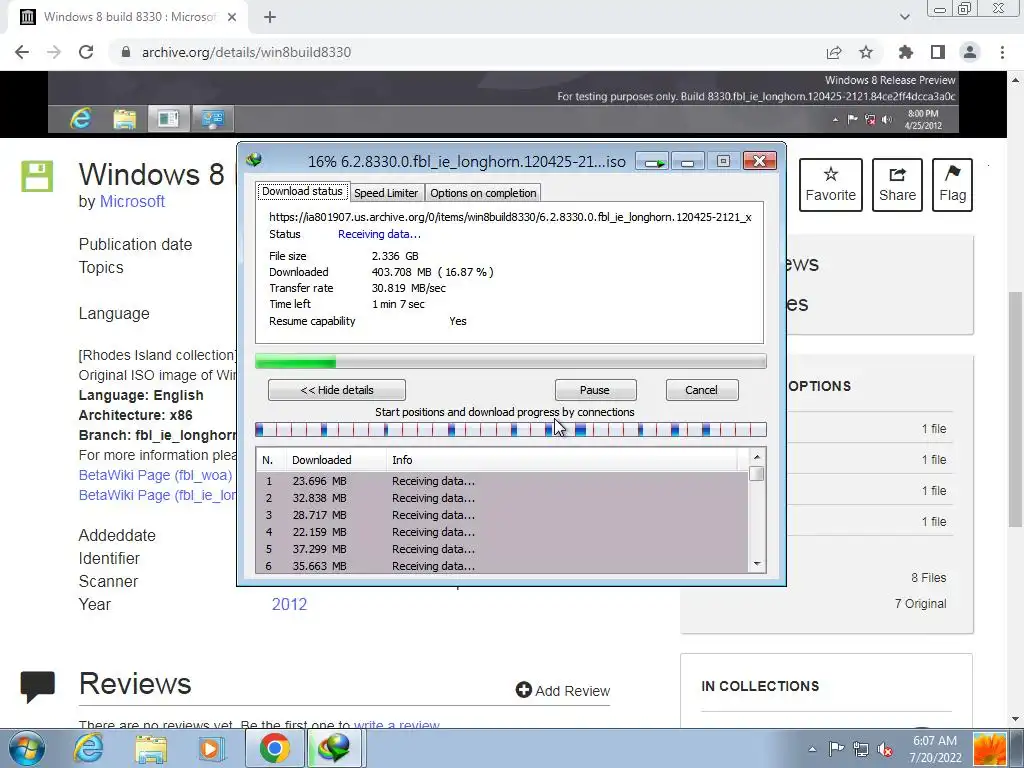The image size is (1024, 768).
Task: Click the connections segment progress strip
Action: 511,430
